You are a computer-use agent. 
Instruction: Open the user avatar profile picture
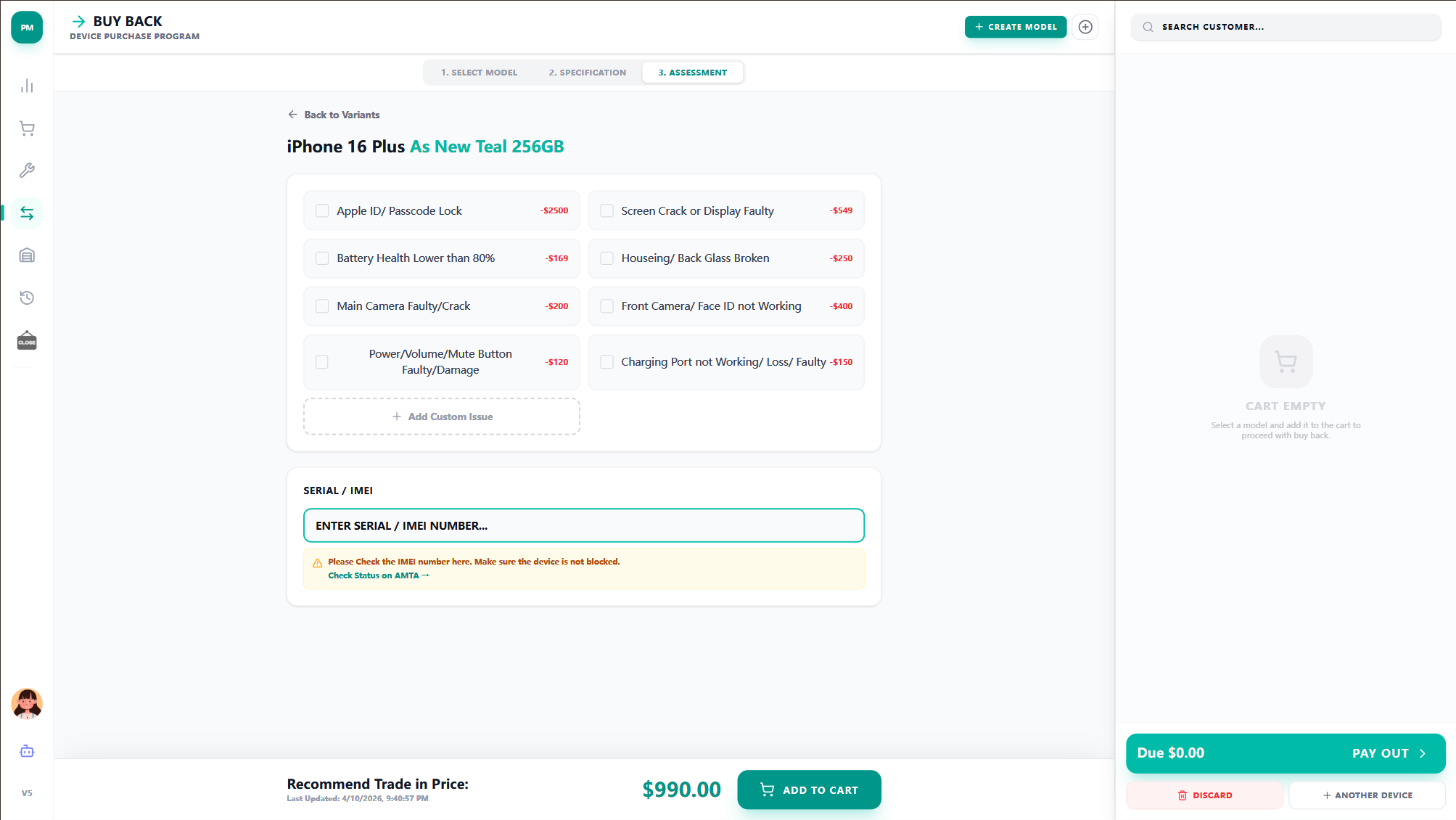click(27, 703)
